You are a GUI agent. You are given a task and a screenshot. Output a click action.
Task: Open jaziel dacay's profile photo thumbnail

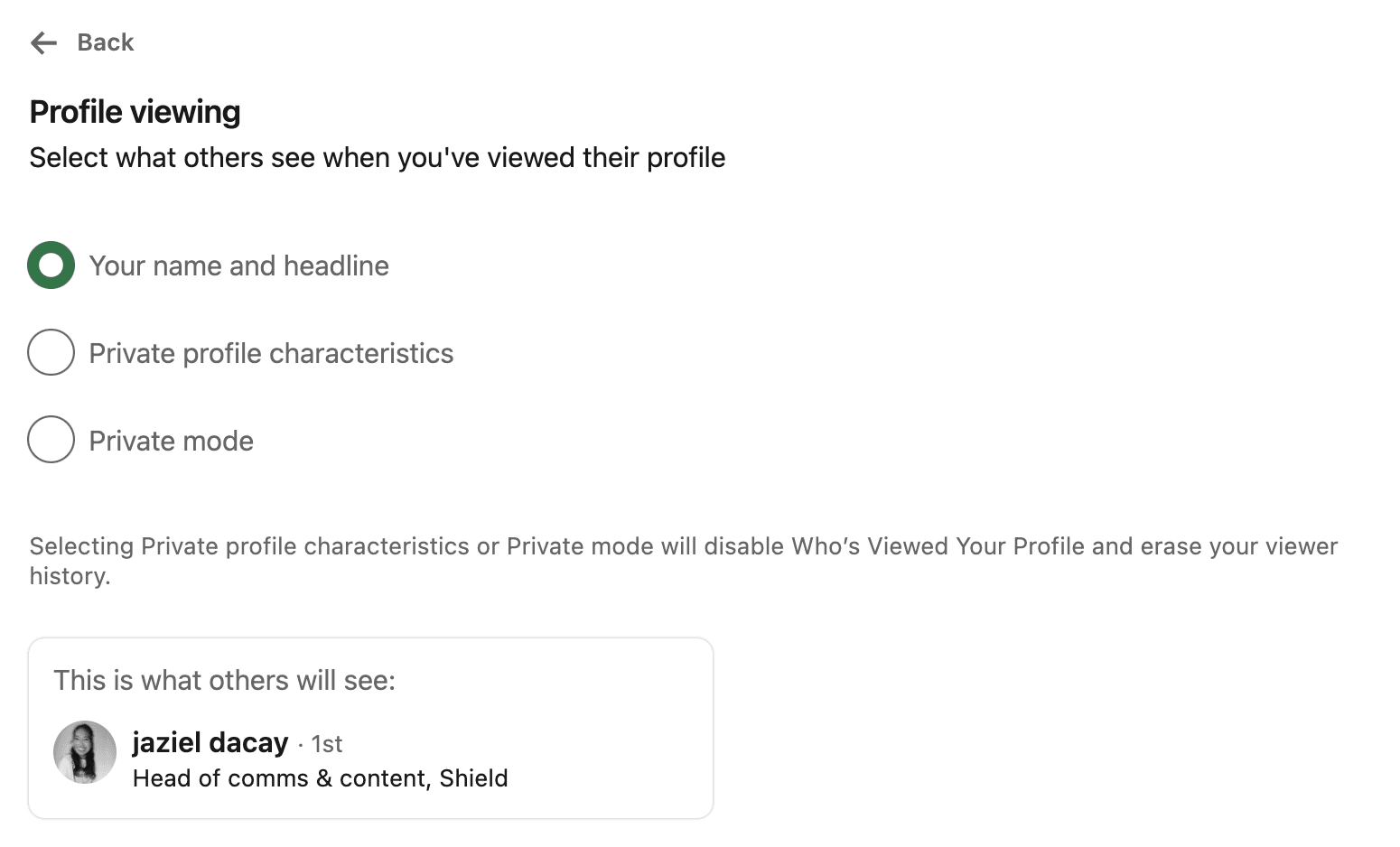pos(85,752)
